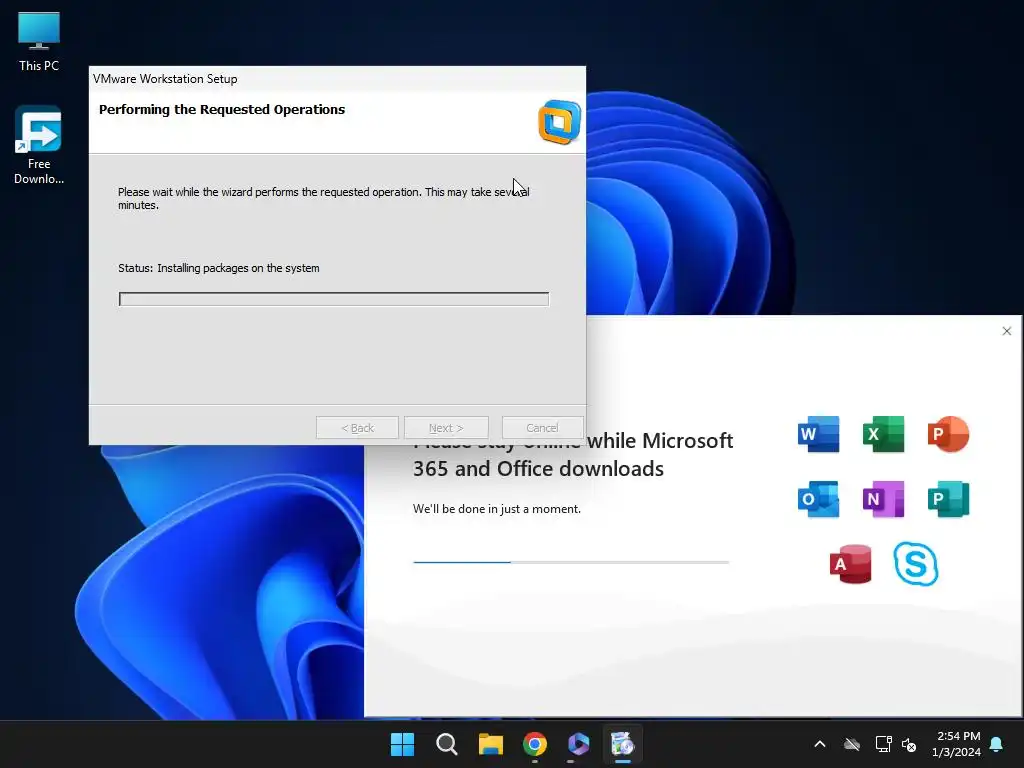
Task: Close the Microsoft 365 download window
Action: [1006, 331]
